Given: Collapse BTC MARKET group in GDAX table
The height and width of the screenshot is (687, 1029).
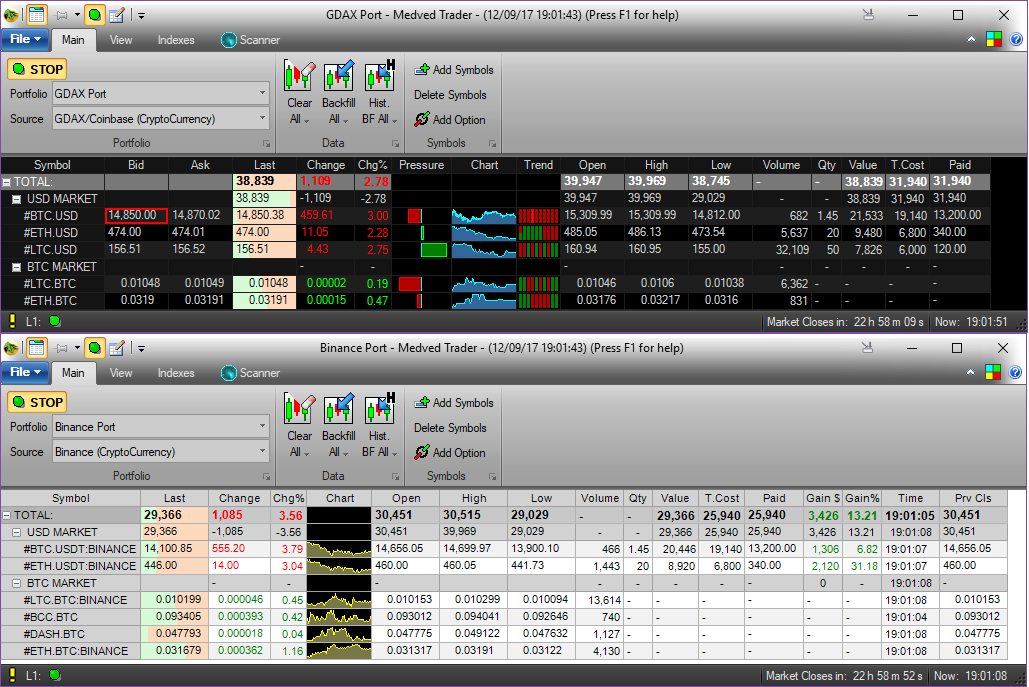Looking at the screenshot, I should point(16,267).
